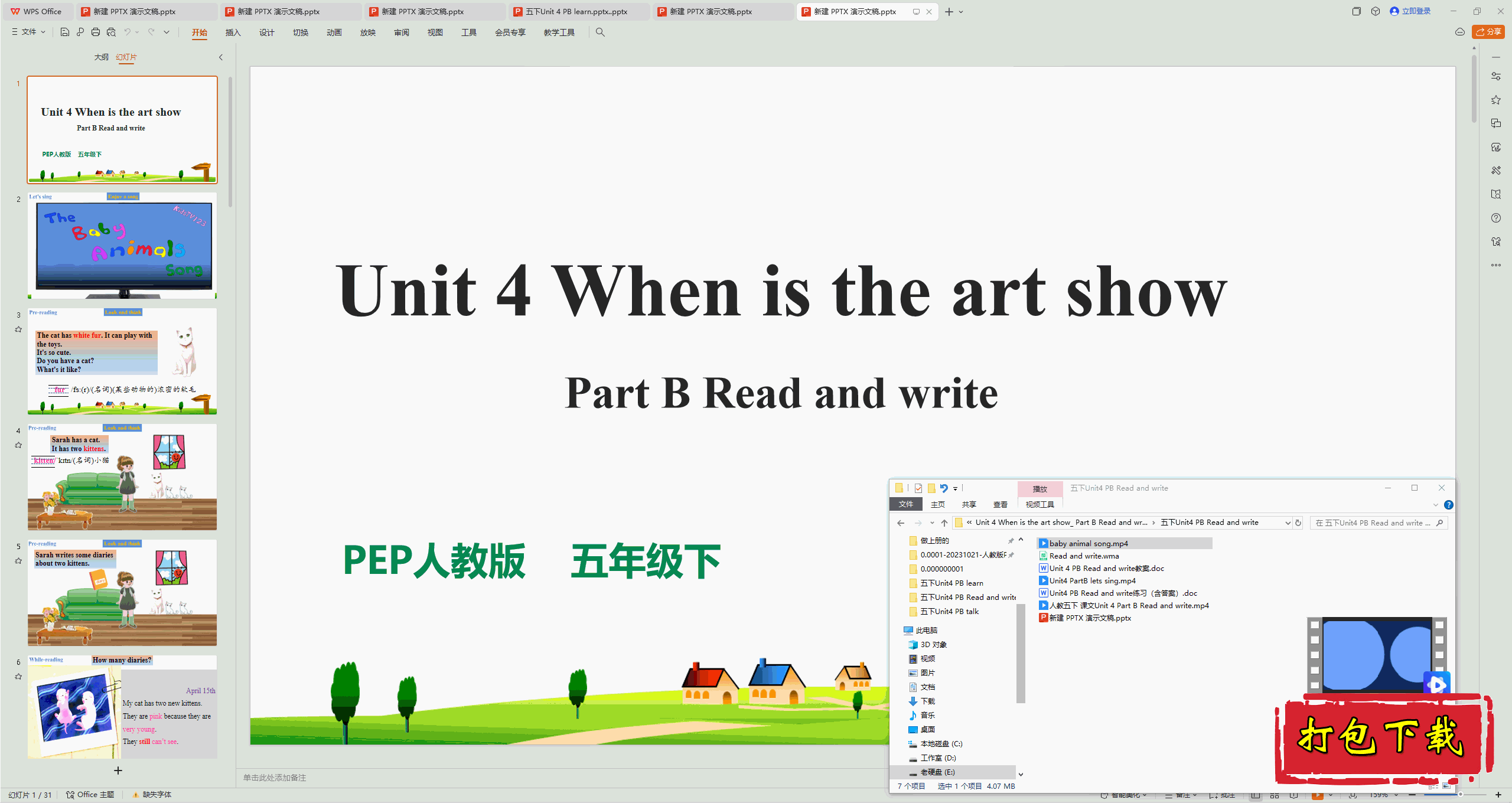Open Explorer quick access customize dropdown
The width and height of the screenshot is (1512, 803).
click(x=955, y=489)
